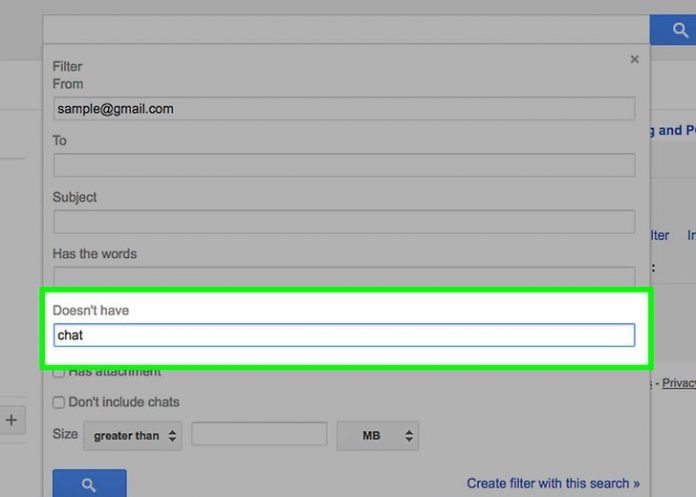Click the magnifier search button in filter form

tap(89, 484)
